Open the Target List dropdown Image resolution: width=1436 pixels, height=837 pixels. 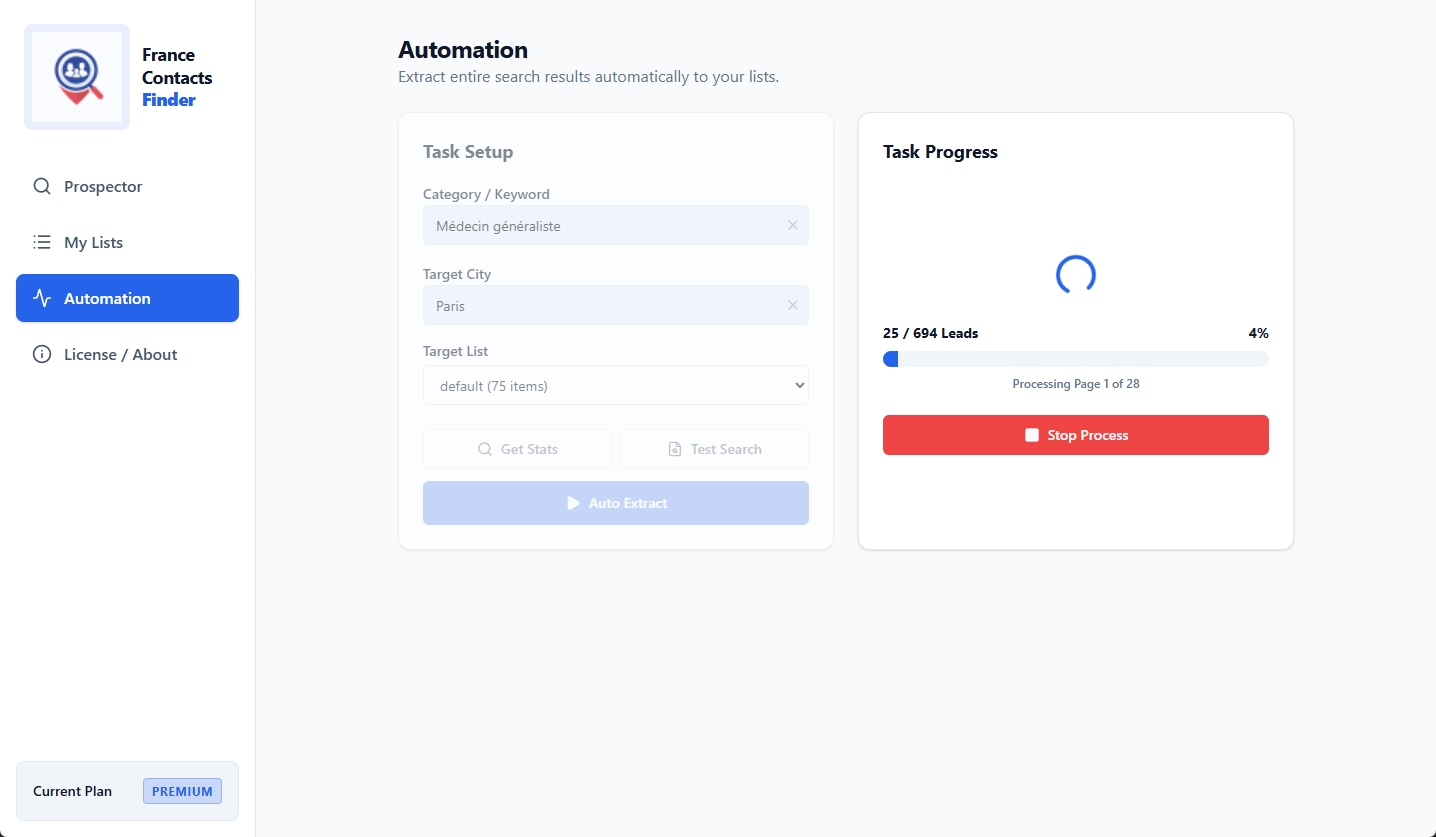pos(615,385)
